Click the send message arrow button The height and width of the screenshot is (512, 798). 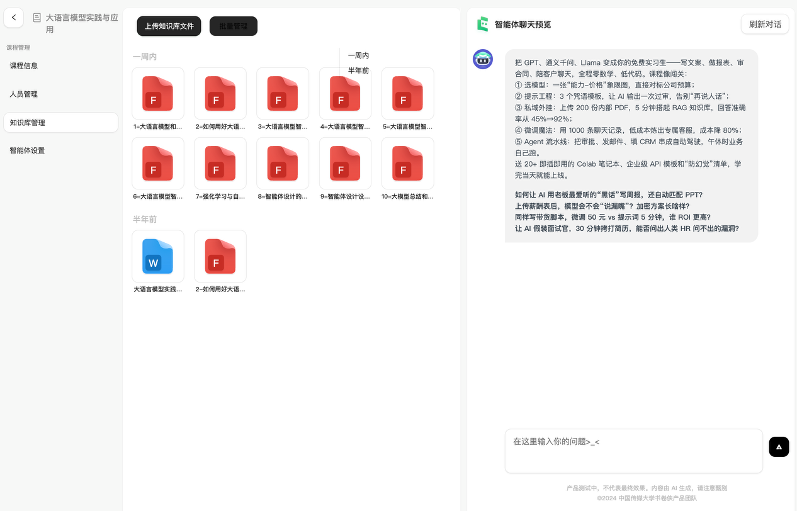tap(778, 447)
